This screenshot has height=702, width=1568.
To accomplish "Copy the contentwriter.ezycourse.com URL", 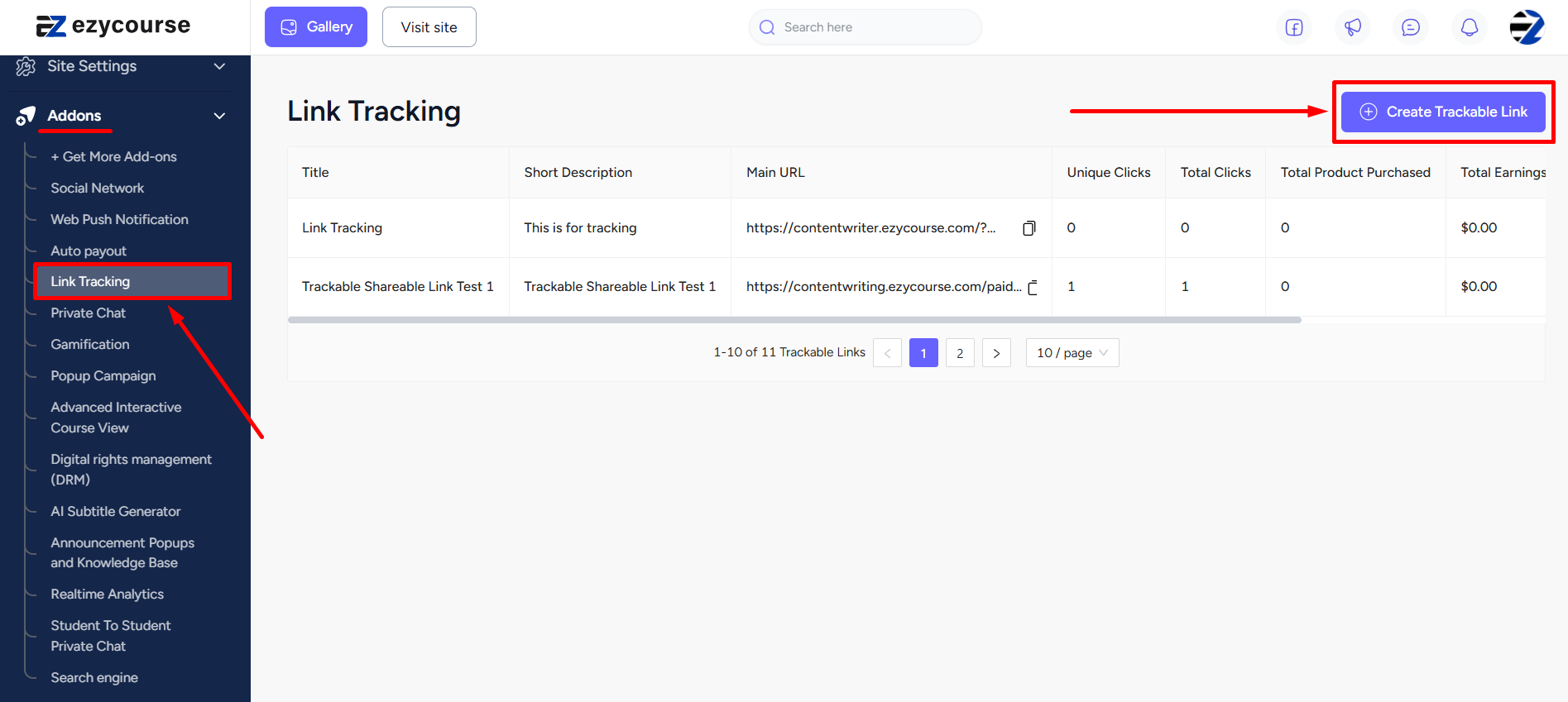I will pyautogui.click(x=1029, y=228).
